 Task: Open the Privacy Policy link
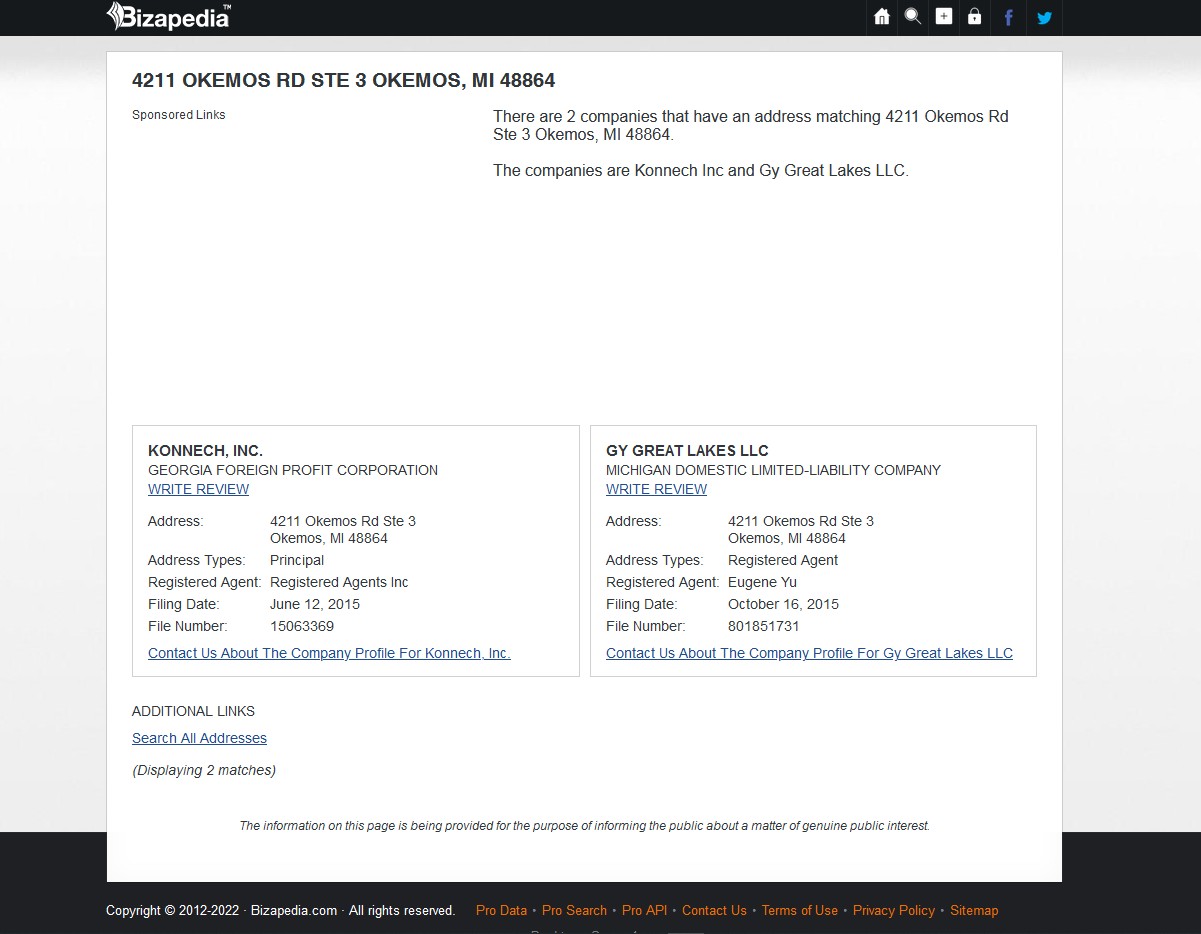tap(894, 910)
